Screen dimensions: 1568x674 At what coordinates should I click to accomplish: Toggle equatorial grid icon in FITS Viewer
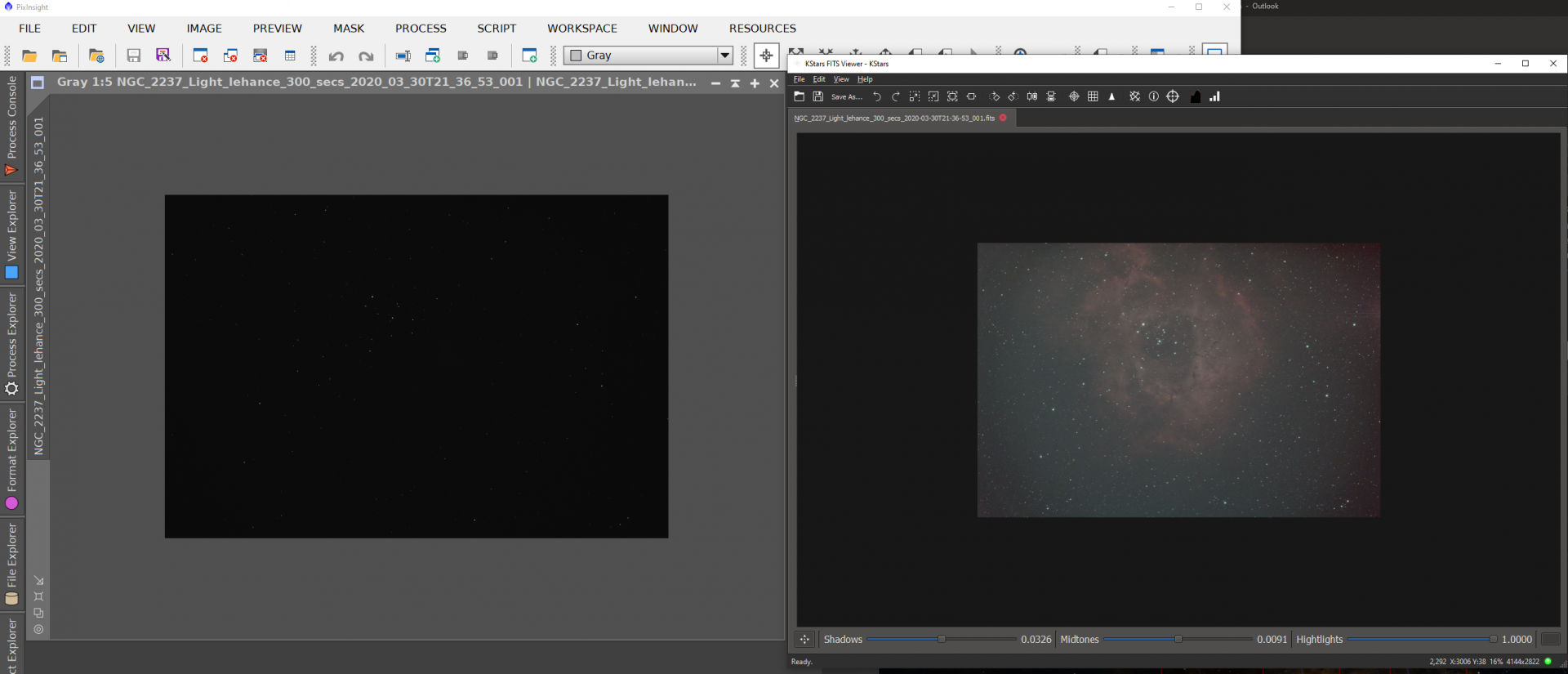click(1134, 96)
